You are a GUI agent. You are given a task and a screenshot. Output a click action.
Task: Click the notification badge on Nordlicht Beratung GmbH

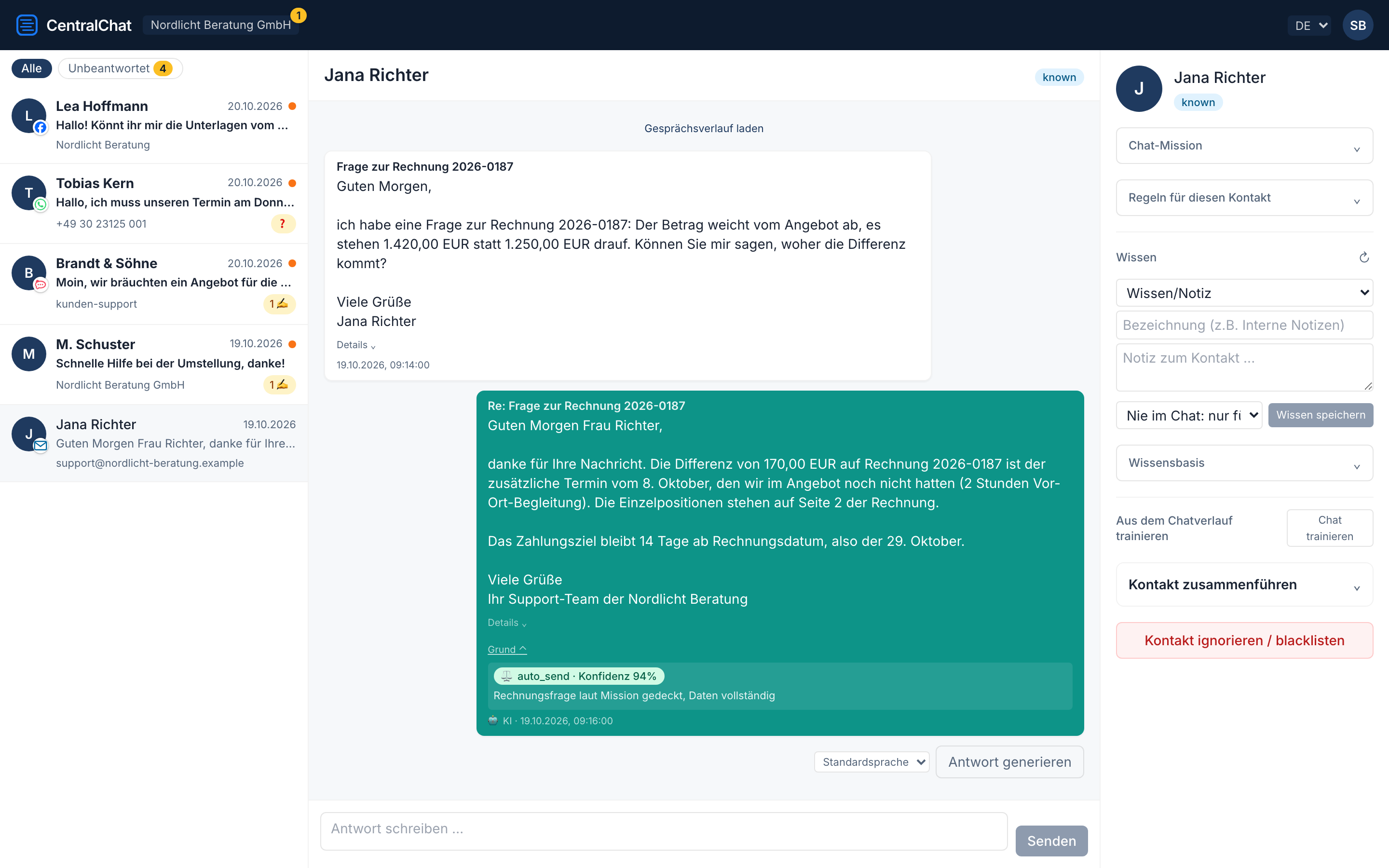coord(299,15)
